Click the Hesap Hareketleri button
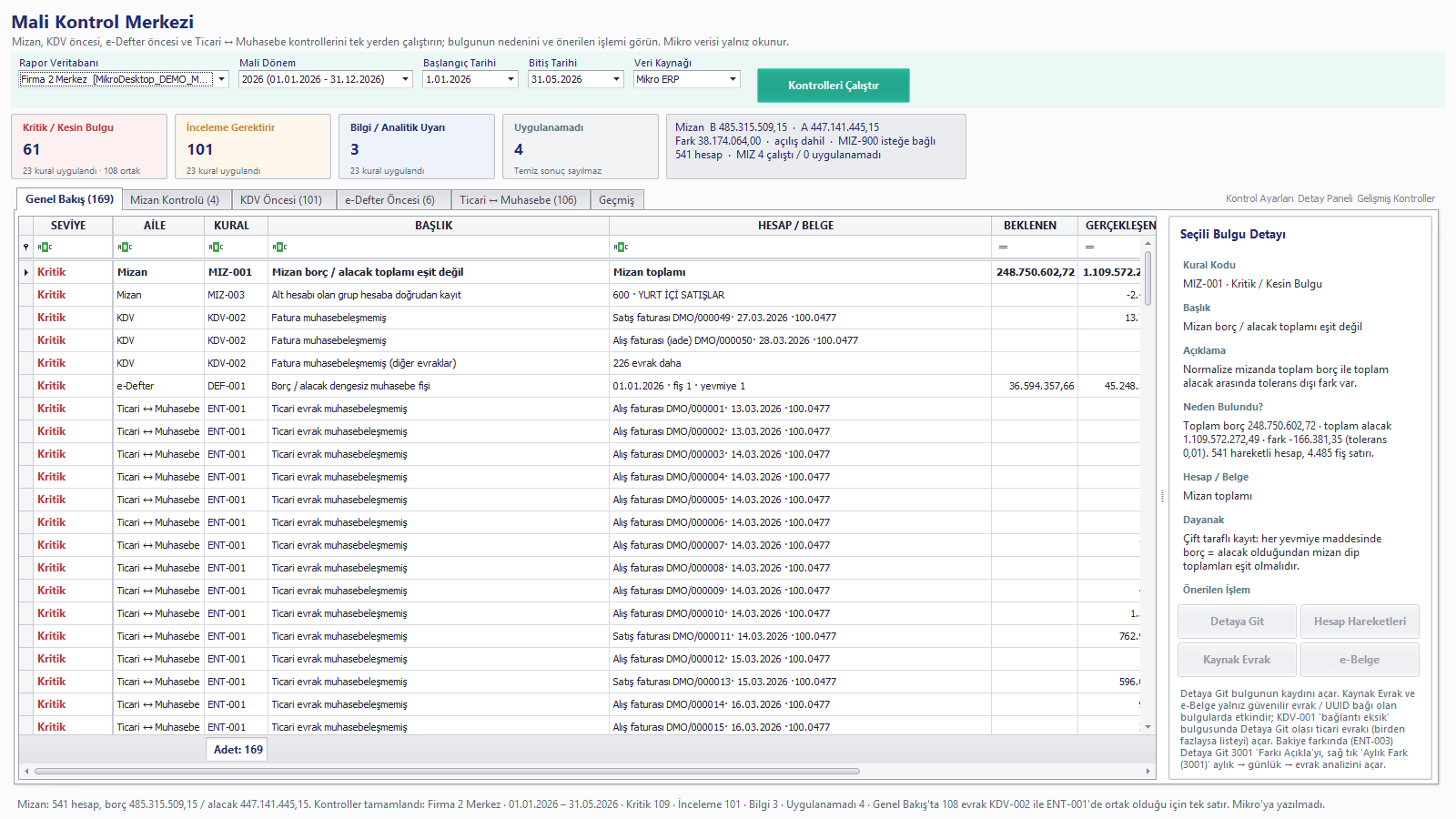 (x=1360, y=622)
